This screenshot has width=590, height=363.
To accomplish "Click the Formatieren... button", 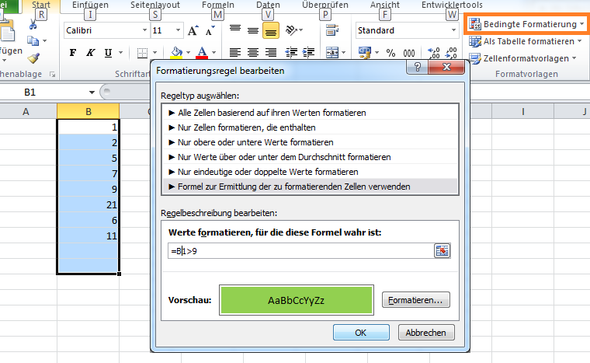I will click(416, 300).
